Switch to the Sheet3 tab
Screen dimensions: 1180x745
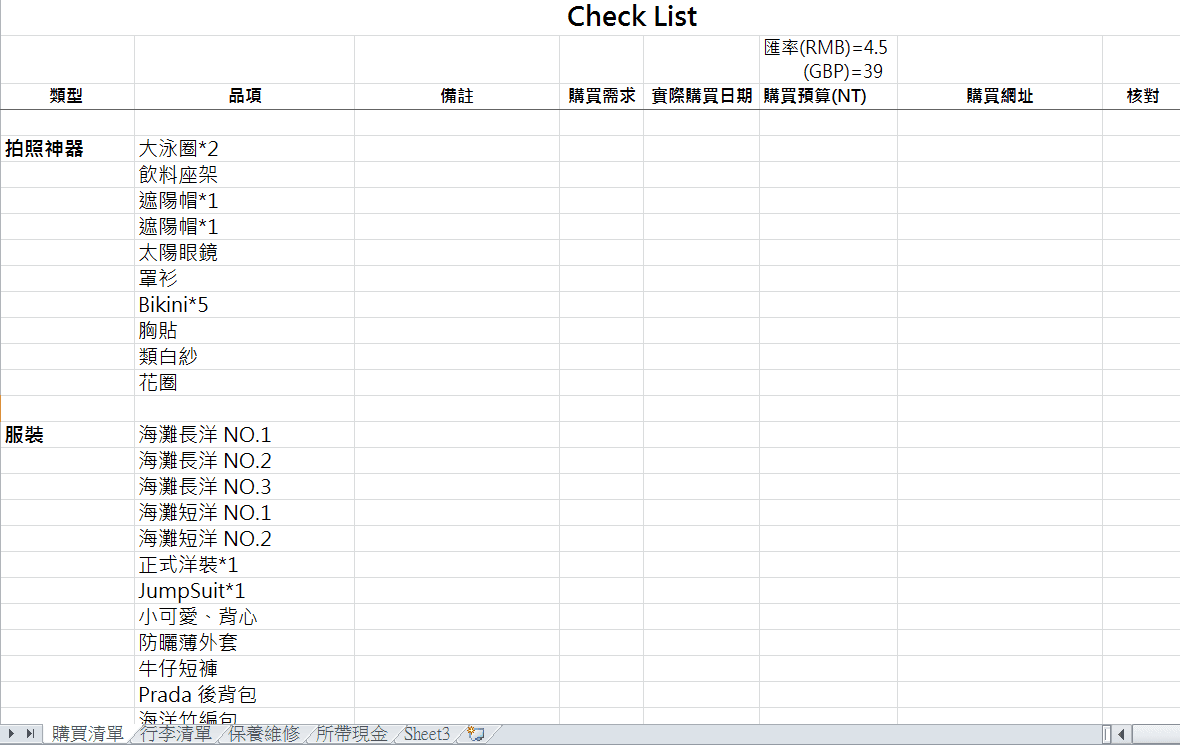point(427,734)
